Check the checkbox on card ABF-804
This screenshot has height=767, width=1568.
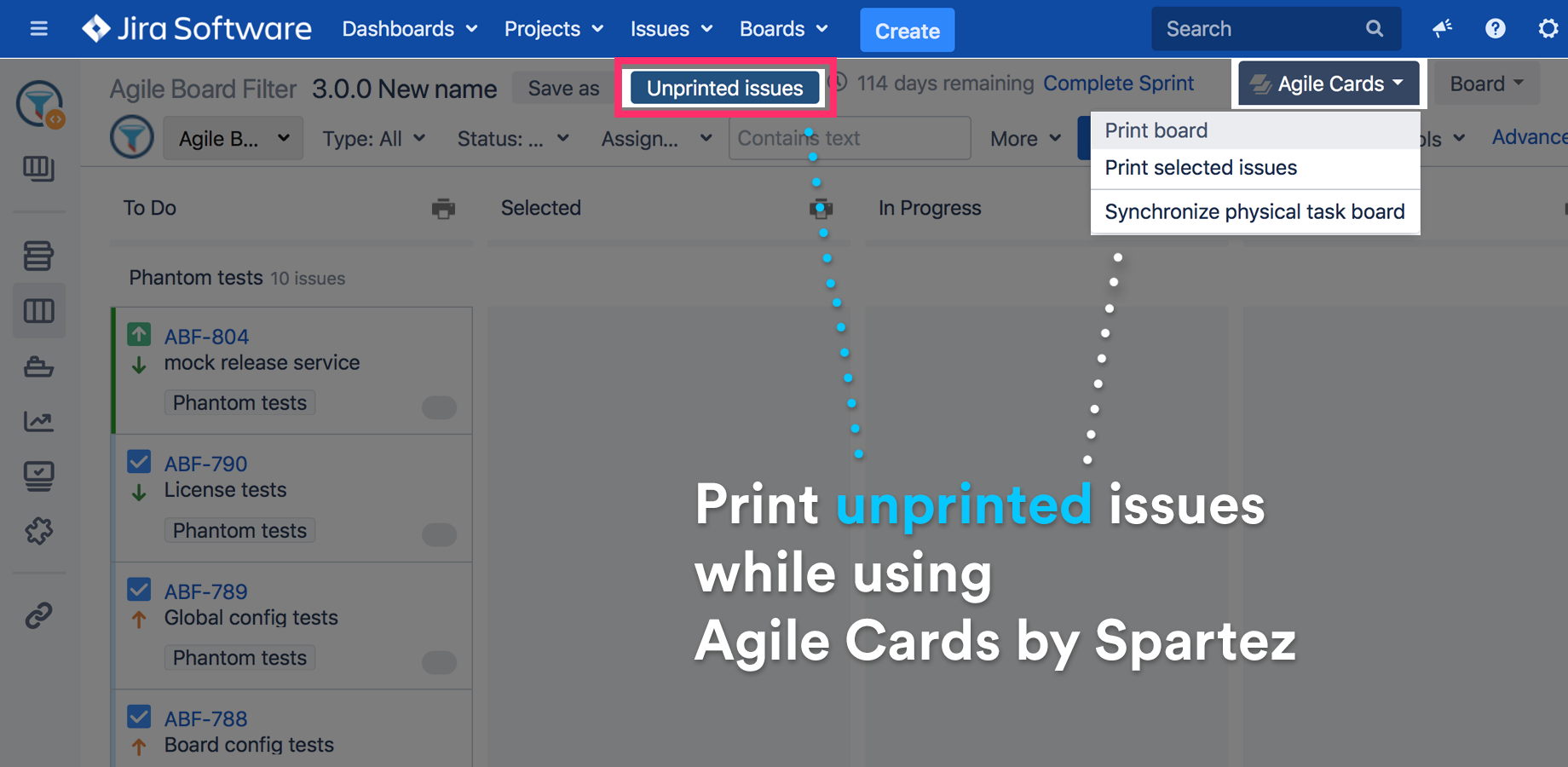pos(139,334)
